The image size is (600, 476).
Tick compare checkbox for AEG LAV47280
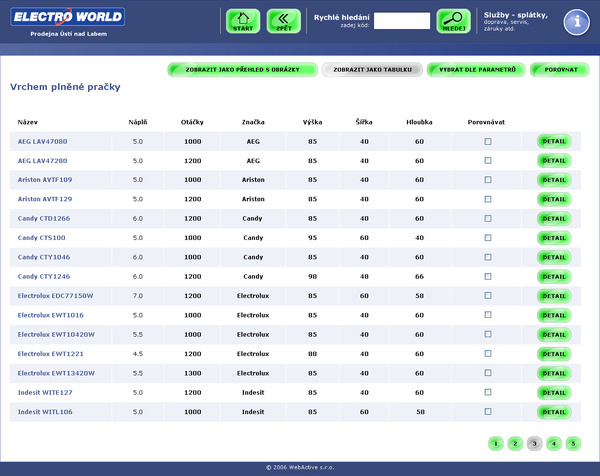(488, 161)
